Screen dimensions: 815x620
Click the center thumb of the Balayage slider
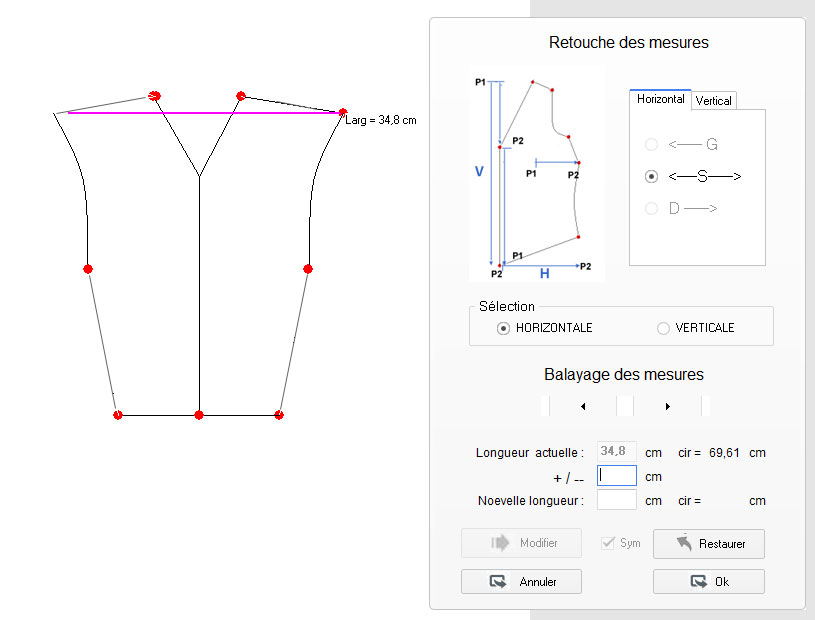coord(625,406)
